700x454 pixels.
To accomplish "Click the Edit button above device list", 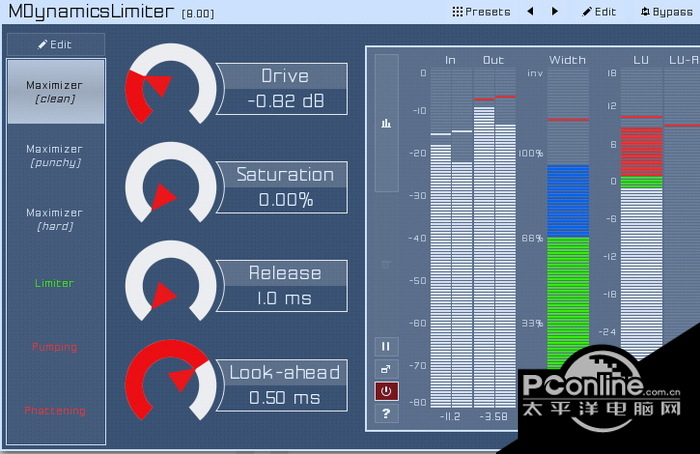I will (55, 44).
